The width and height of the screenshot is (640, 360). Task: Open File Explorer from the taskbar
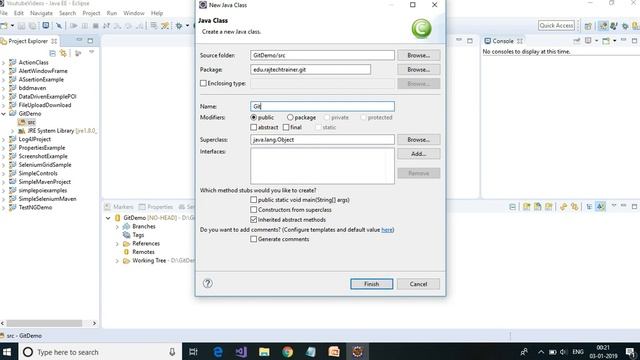[x=264, y=352]
